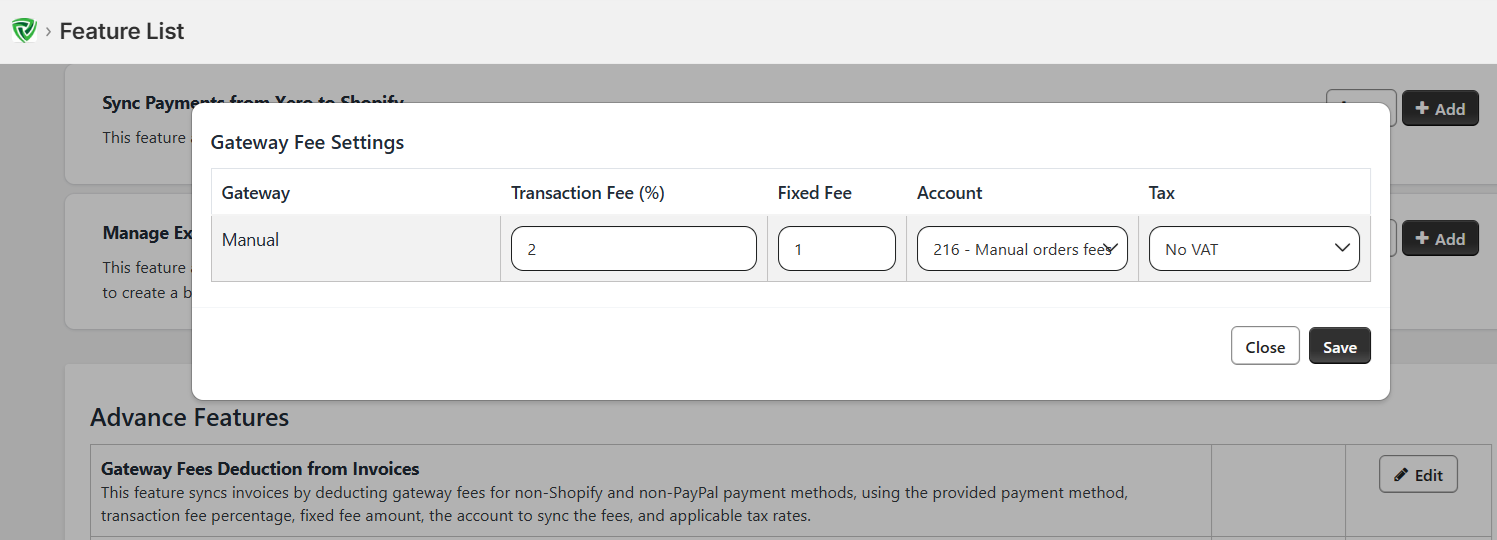Focus the Transaction Fee (%) input field
The height and width of the screenshot is (540, 1497).
coord(633,249)
